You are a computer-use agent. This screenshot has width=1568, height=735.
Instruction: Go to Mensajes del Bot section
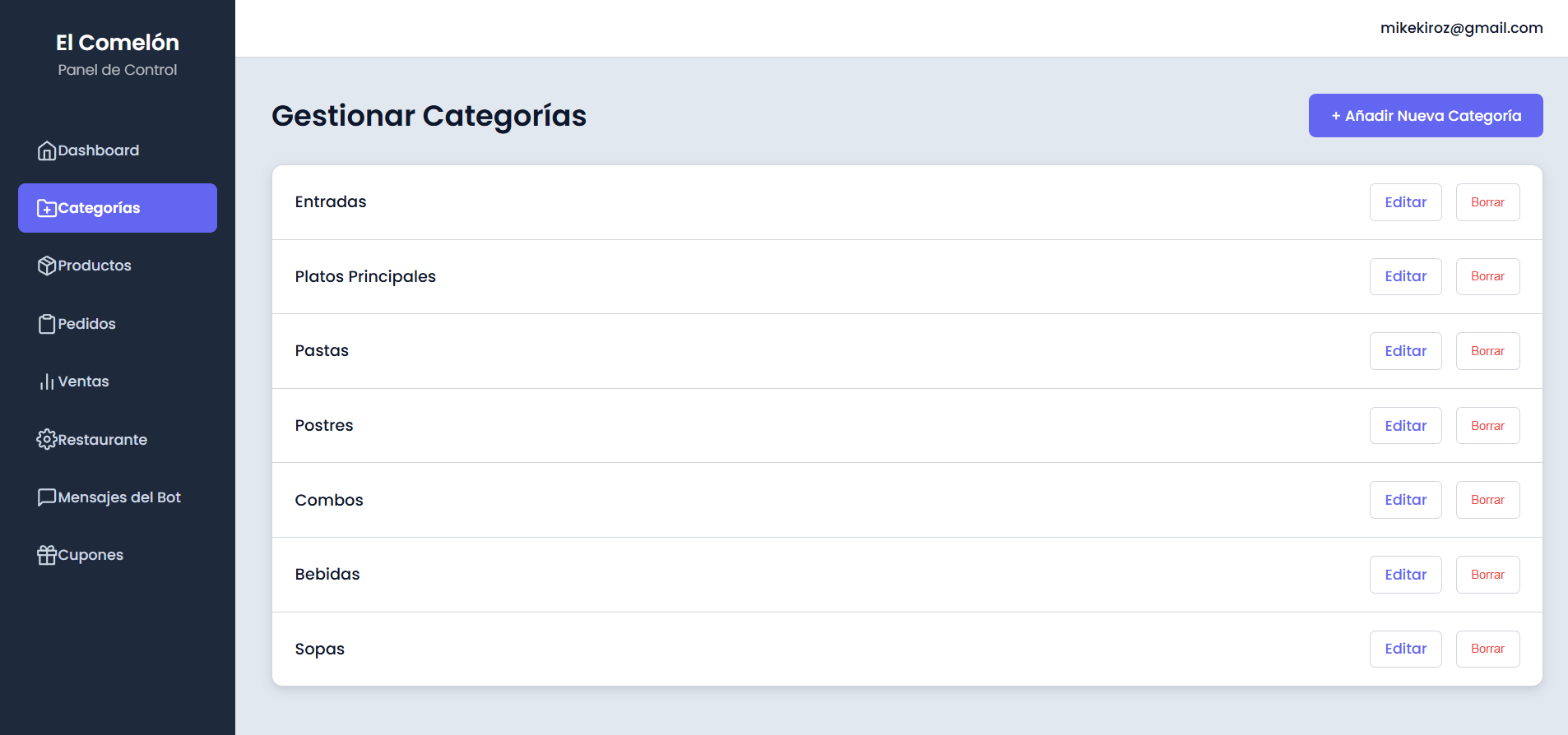pos(119,497)
